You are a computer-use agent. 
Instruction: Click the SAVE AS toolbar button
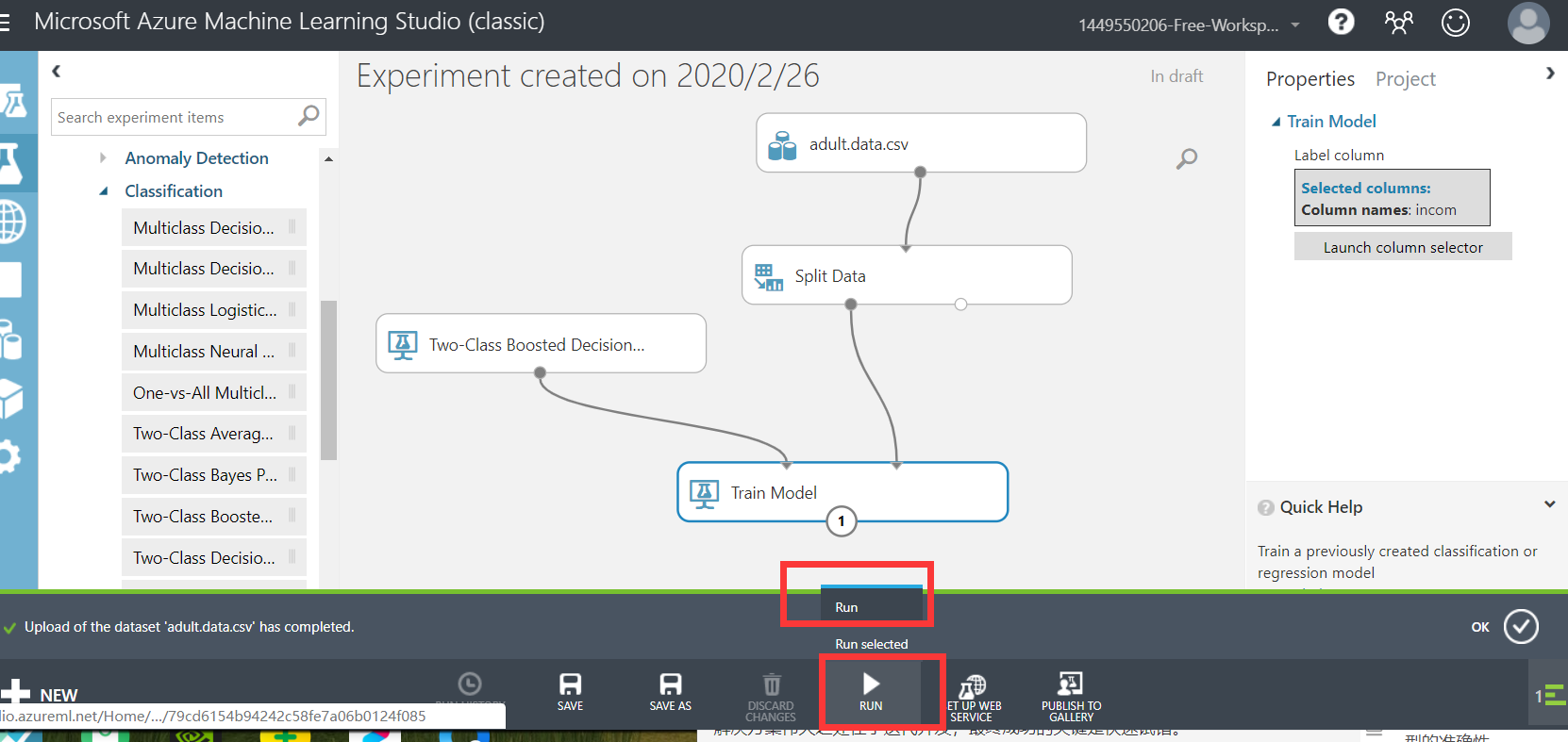670,692
